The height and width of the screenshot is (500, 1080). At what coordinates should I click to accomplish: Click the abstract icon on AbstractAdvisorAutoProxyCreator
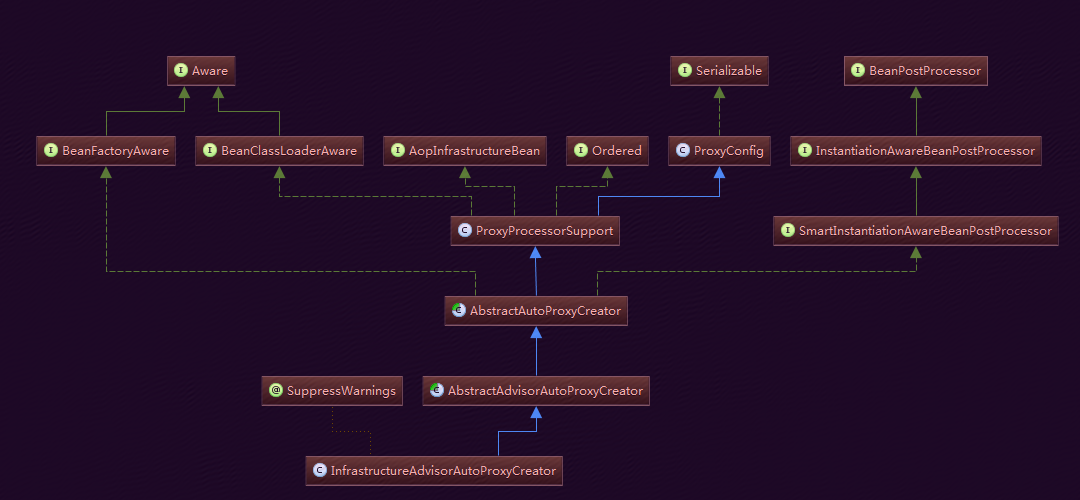[437, 391]
